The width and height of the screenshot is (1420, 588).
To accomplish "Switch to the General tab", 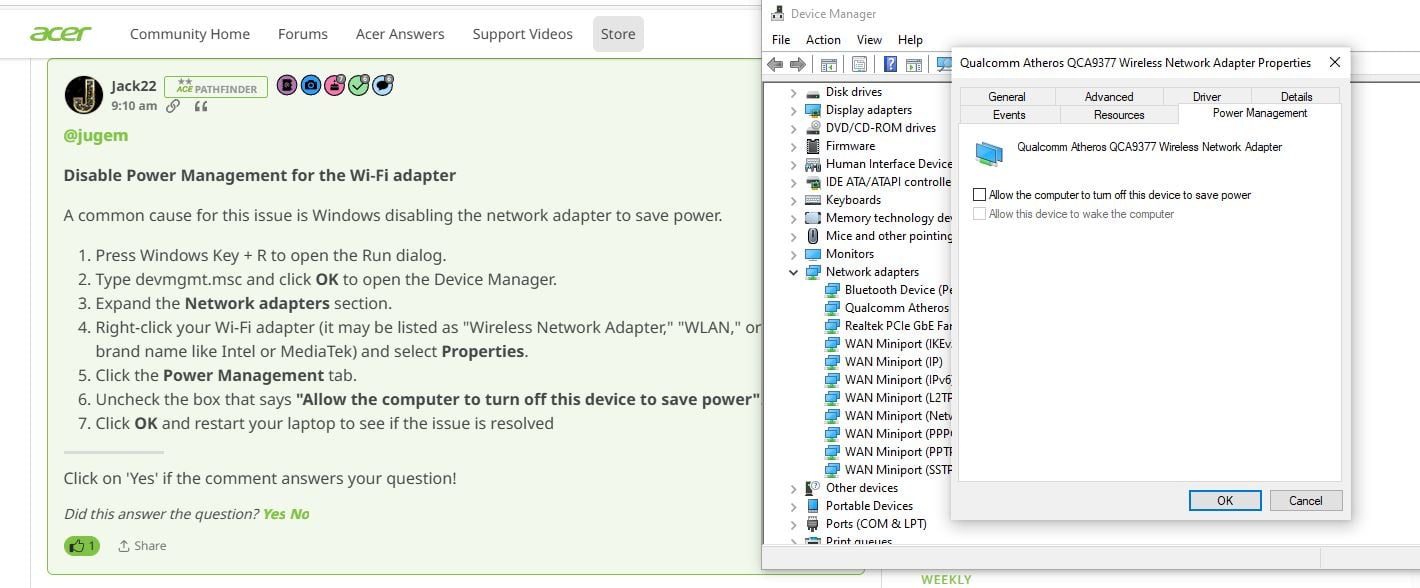I will tap(1007, 97).
